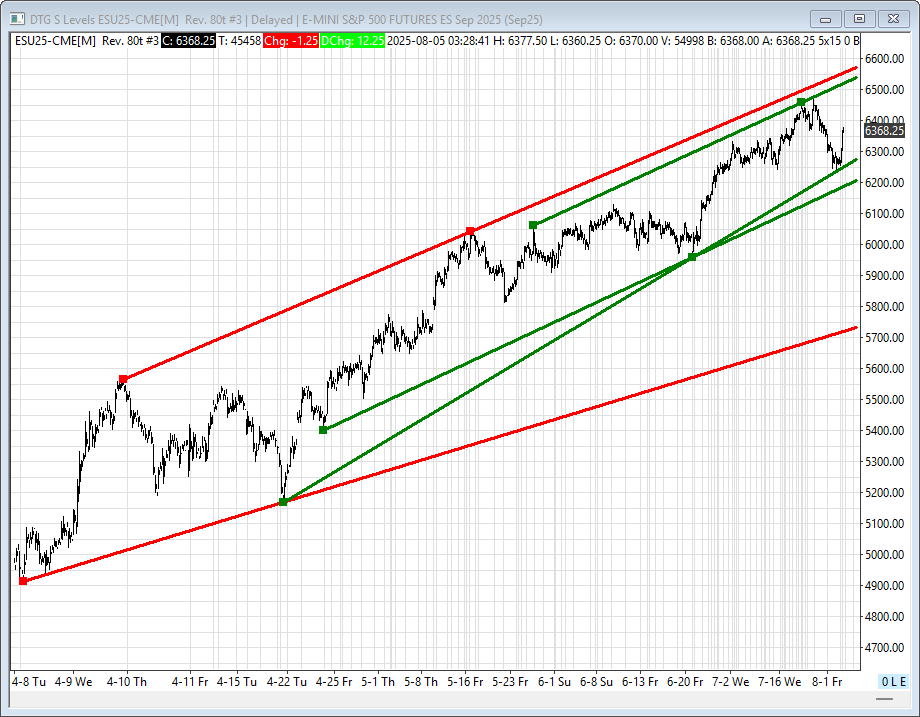Click the 0 L E indicator box
Screen dimensions: 920x717
click(894, 681)
